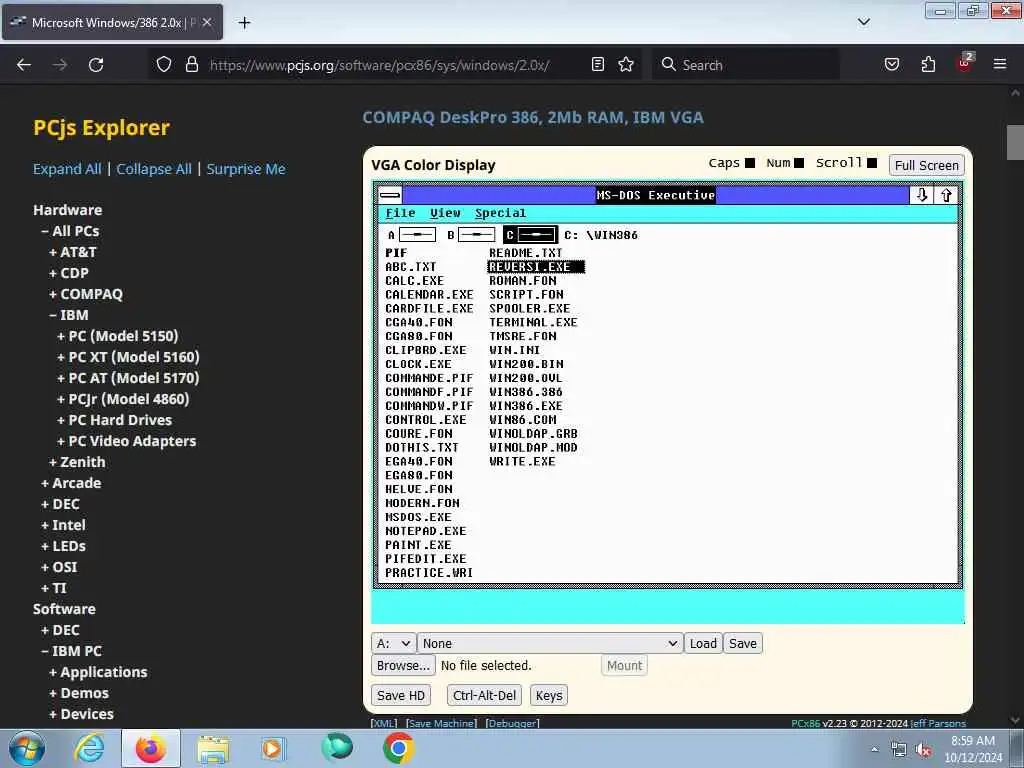Click the Collapse All link
The width and height of the screenshot is (1024, 768).
154,169
